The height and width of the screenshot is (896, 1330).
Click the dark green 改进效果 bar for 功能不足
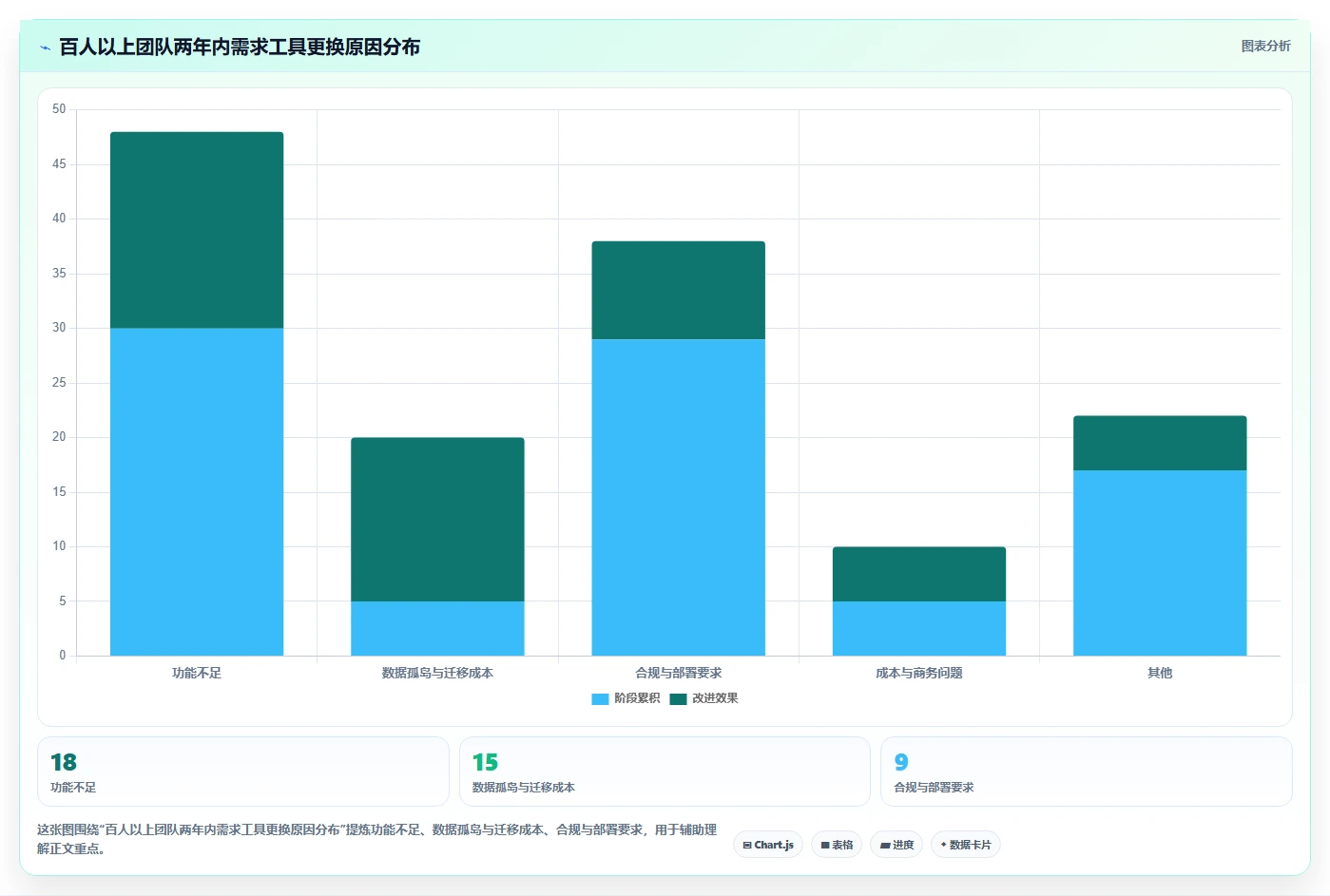point(197,230)
